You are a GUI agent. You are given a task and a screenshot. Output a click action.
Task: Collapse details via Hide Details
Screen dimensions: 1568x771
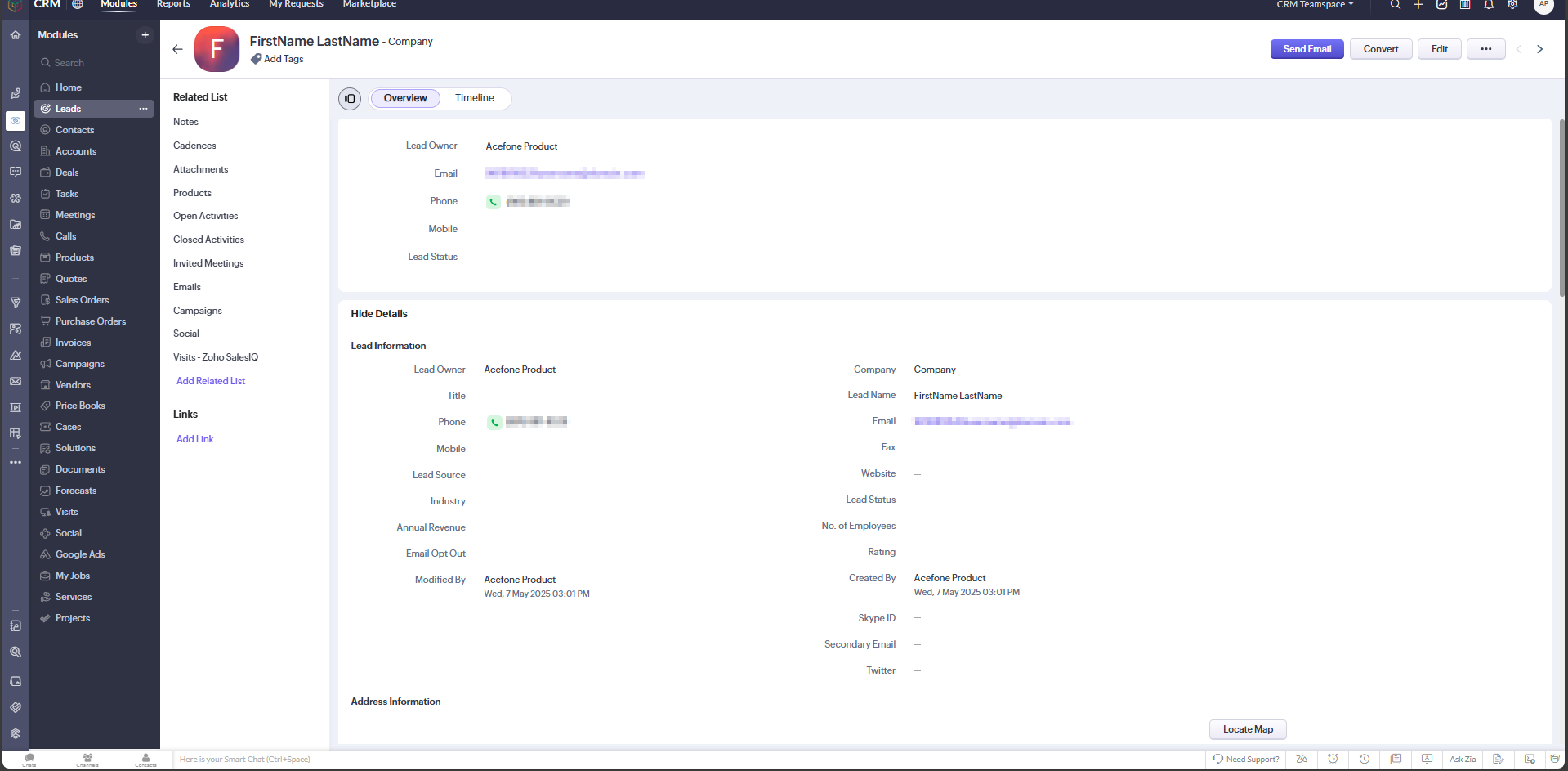(x=379, y=314)
